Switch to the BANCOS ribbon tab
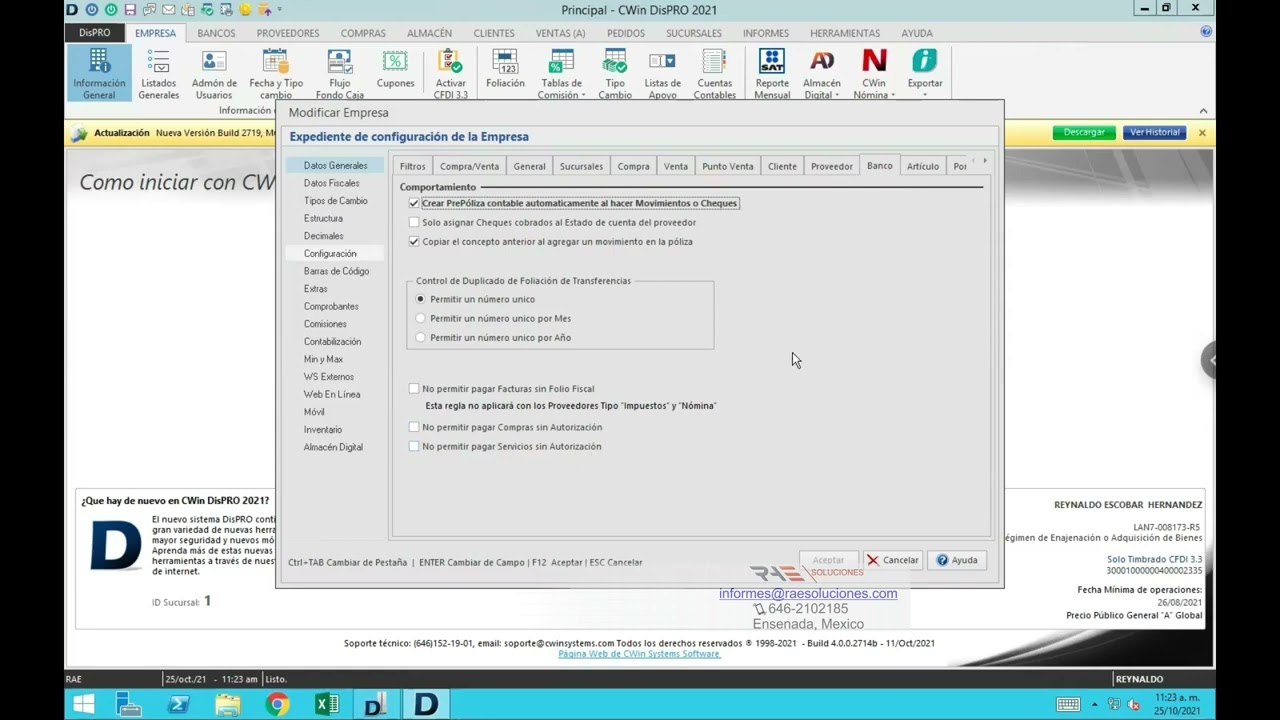The image size is (1280, 720). coord(216,33)
